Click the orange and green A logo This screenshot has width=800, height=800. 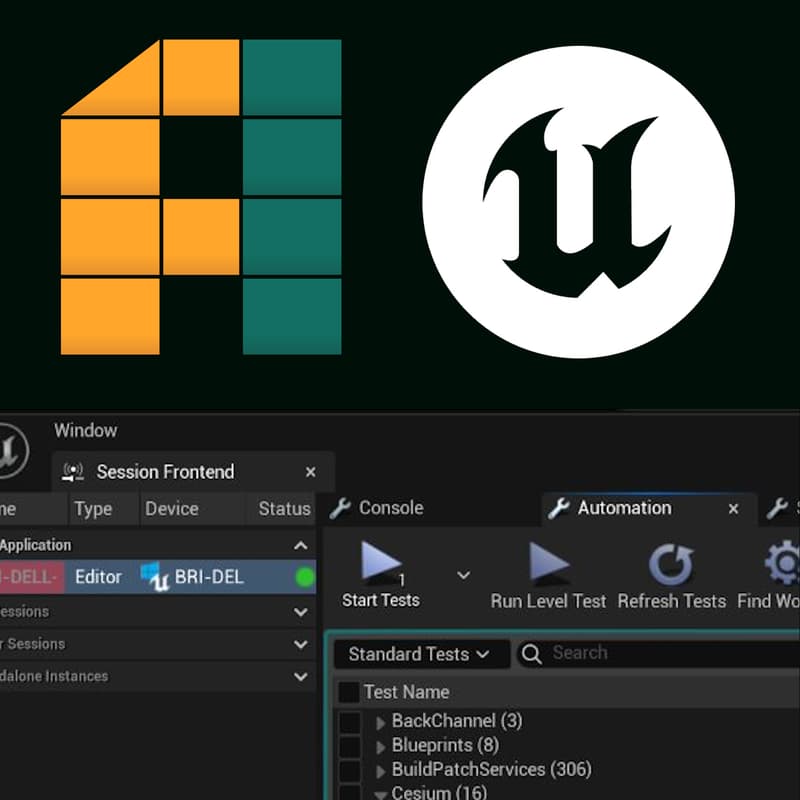tap(201, 197)
